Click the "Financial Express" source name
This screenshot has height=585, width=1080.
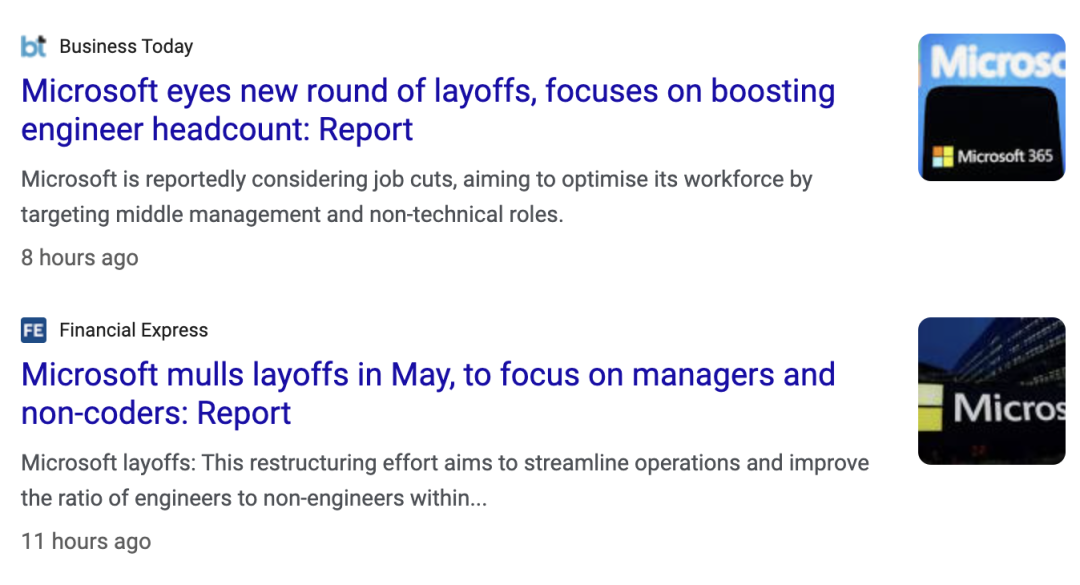(134, 330)
